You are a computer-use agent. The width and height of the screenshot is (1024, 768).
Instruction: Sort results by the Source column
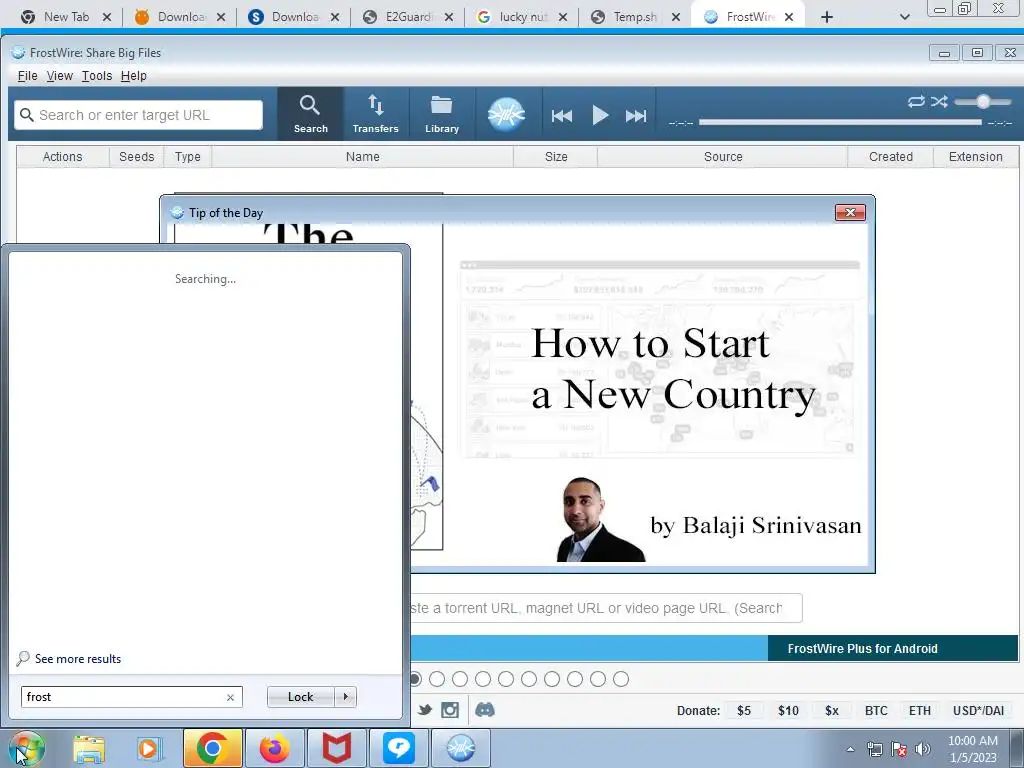pyautogui.click(x=723, y=157)
